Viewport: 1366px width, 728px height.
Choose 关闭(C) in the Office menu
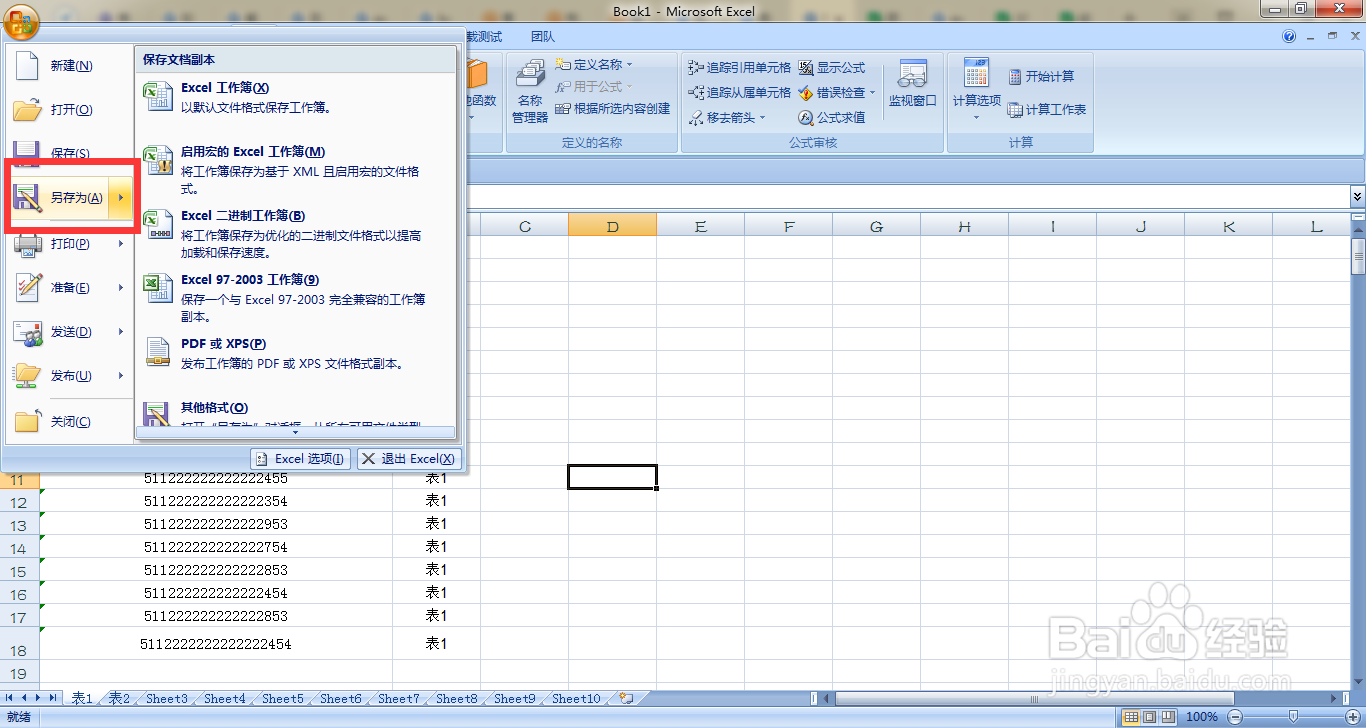[x=70, y=422]
